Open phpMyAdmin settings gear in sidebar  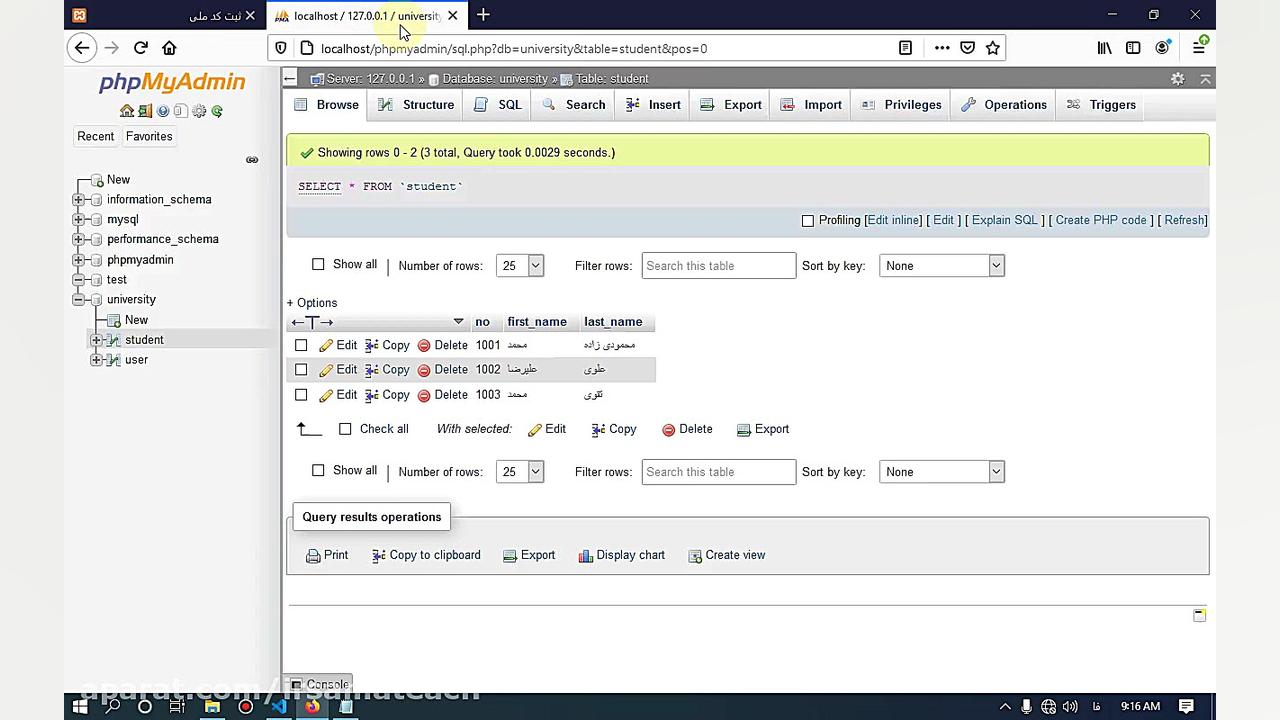click(x=199, y=111)
